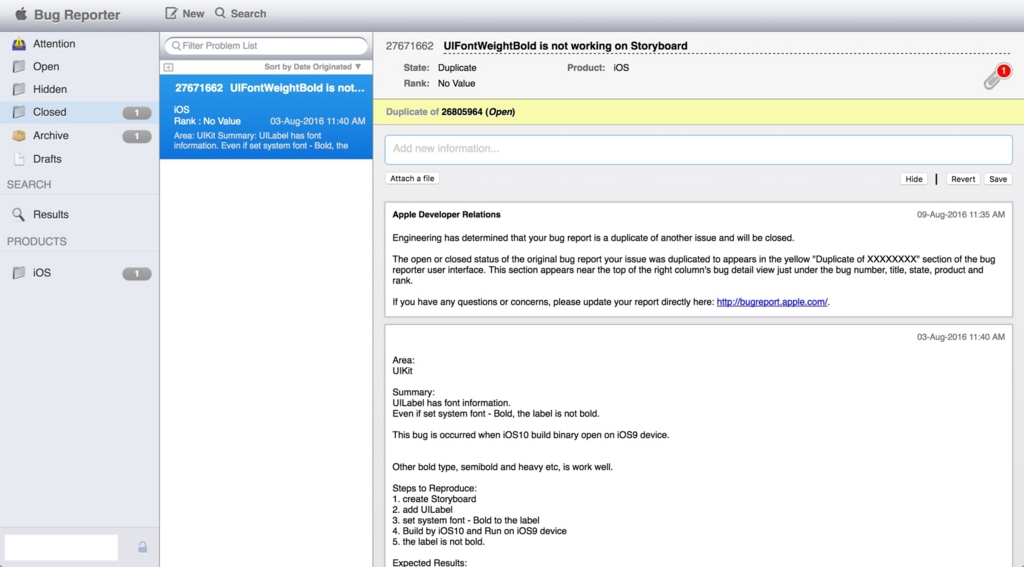Click the lock icon at bottom

pyautogui.click(x=142, y=547)
